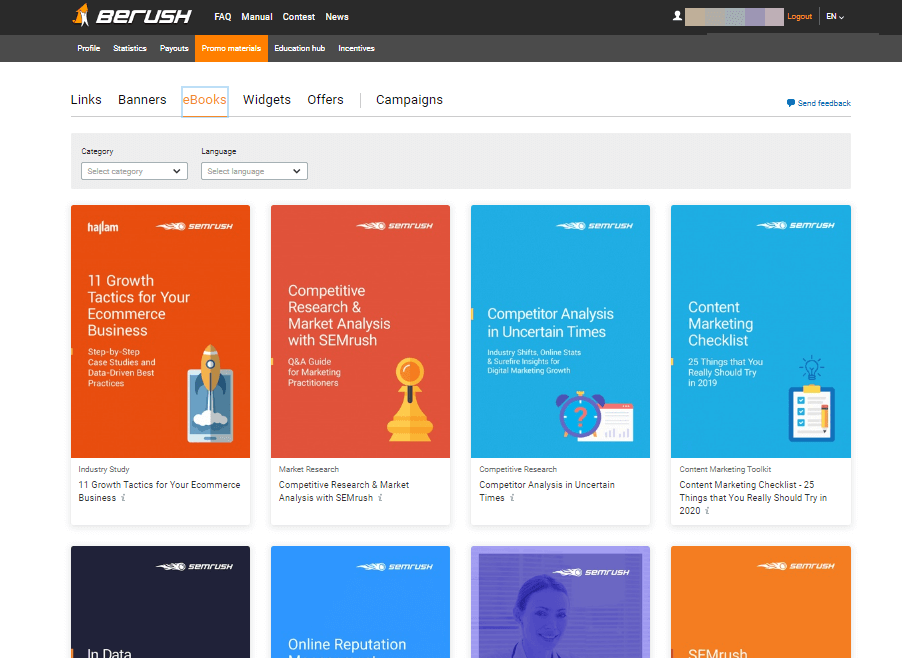The height and width of the screenshot is (658, 902).
Task: Click the purple ebook cover with woman photo
Action: (560, 602)
